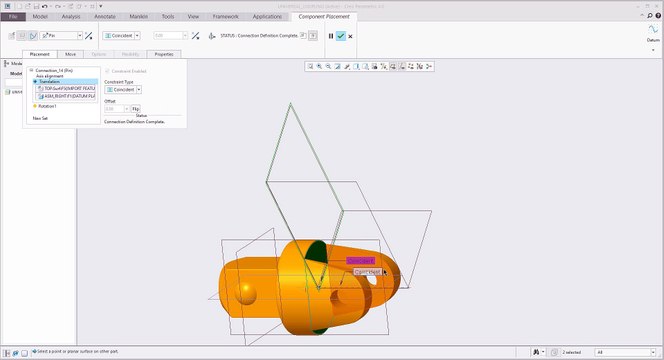Screen dimensions: 664x360
Task: Click the panel Offset value field
Action: point(114,109)
